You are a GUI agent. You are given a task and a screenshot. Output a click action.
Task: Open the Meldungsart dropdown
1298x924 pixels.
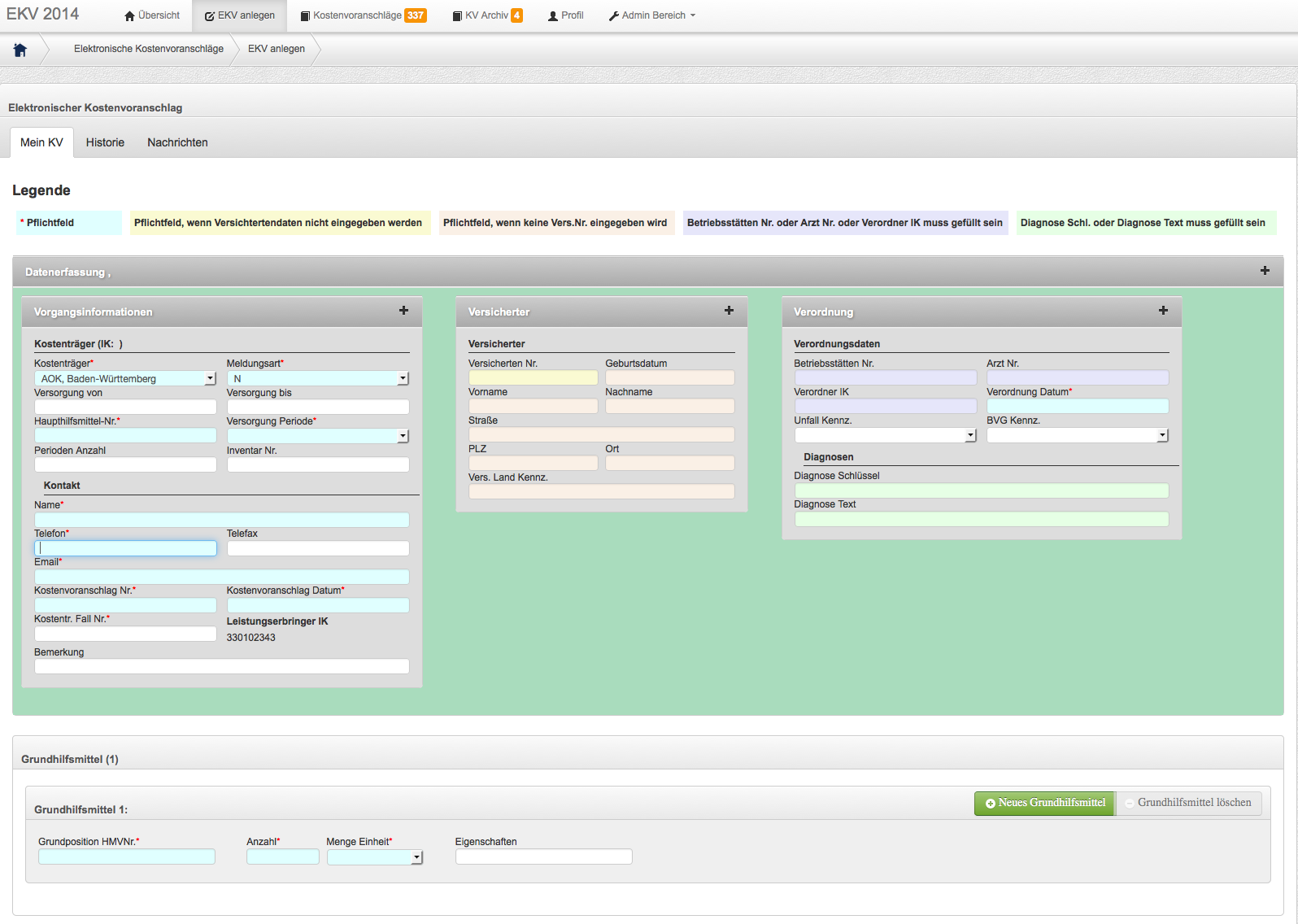click(x=317, y=378)
